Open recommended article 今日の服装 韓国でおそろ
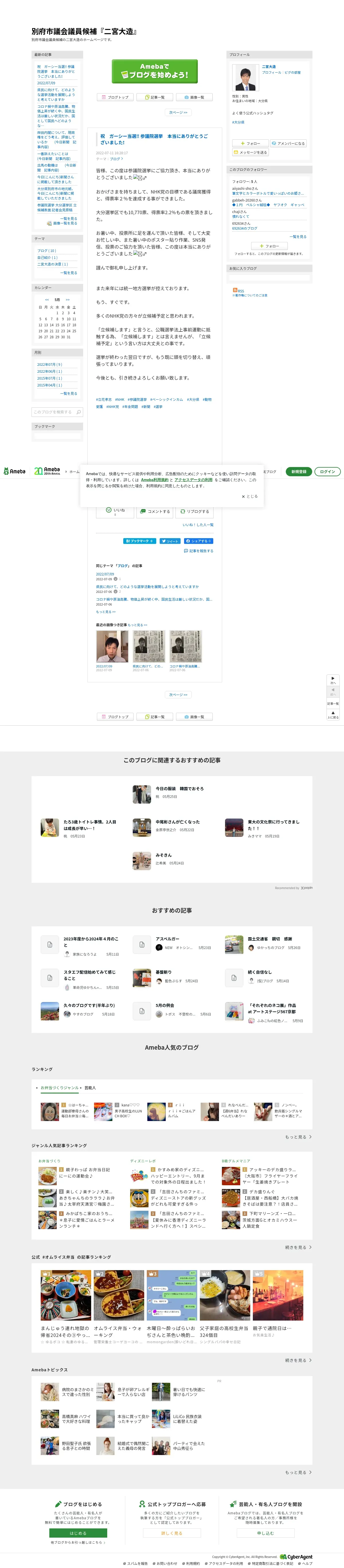Viewport: 344px width, 1568px height. 180,789
